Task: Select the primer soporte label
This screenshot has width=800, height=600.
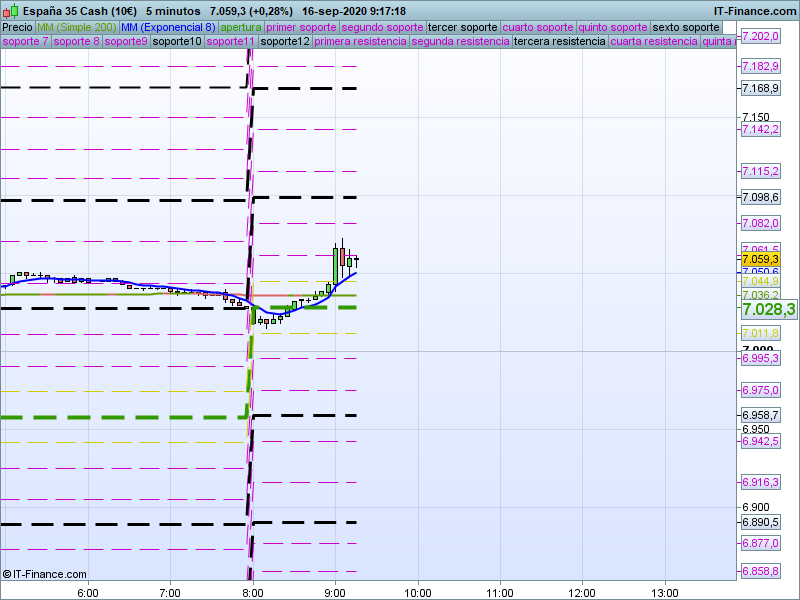Action: pos(301,27)
